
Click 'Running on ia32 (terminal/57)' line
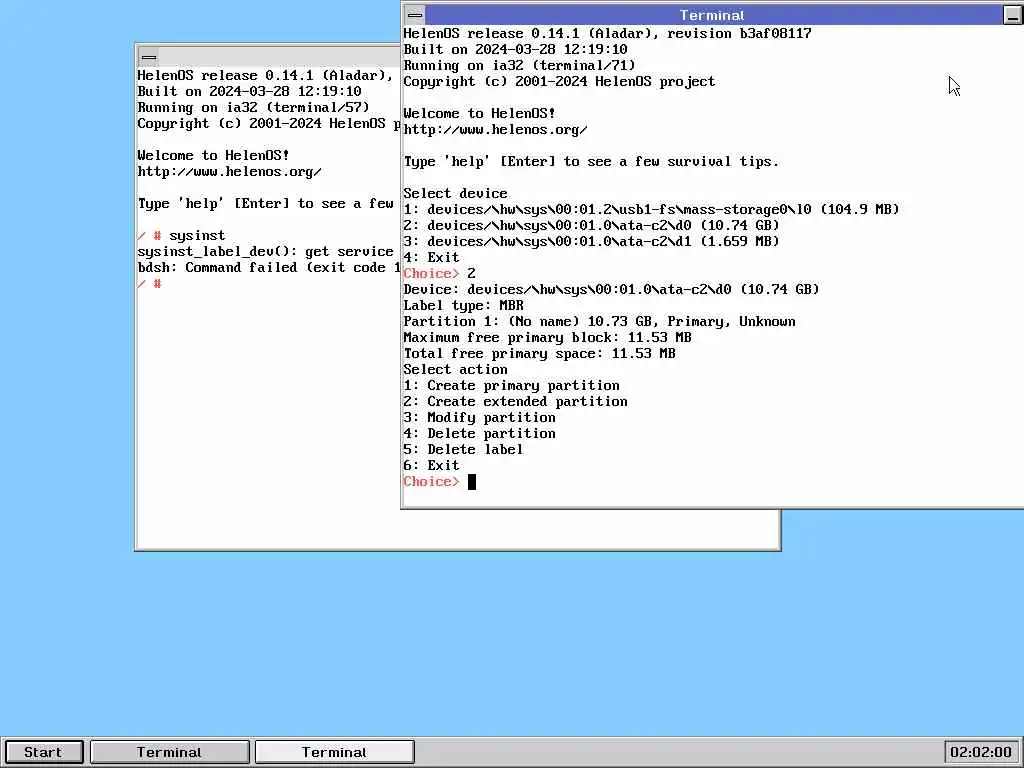pyautogui.click(x=253, y=107)
